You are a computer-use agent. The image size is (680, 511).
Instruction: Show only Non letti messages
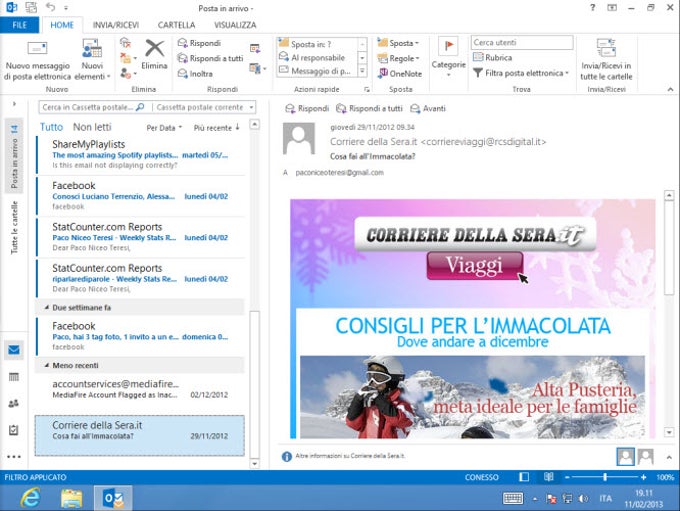point(92,127)
